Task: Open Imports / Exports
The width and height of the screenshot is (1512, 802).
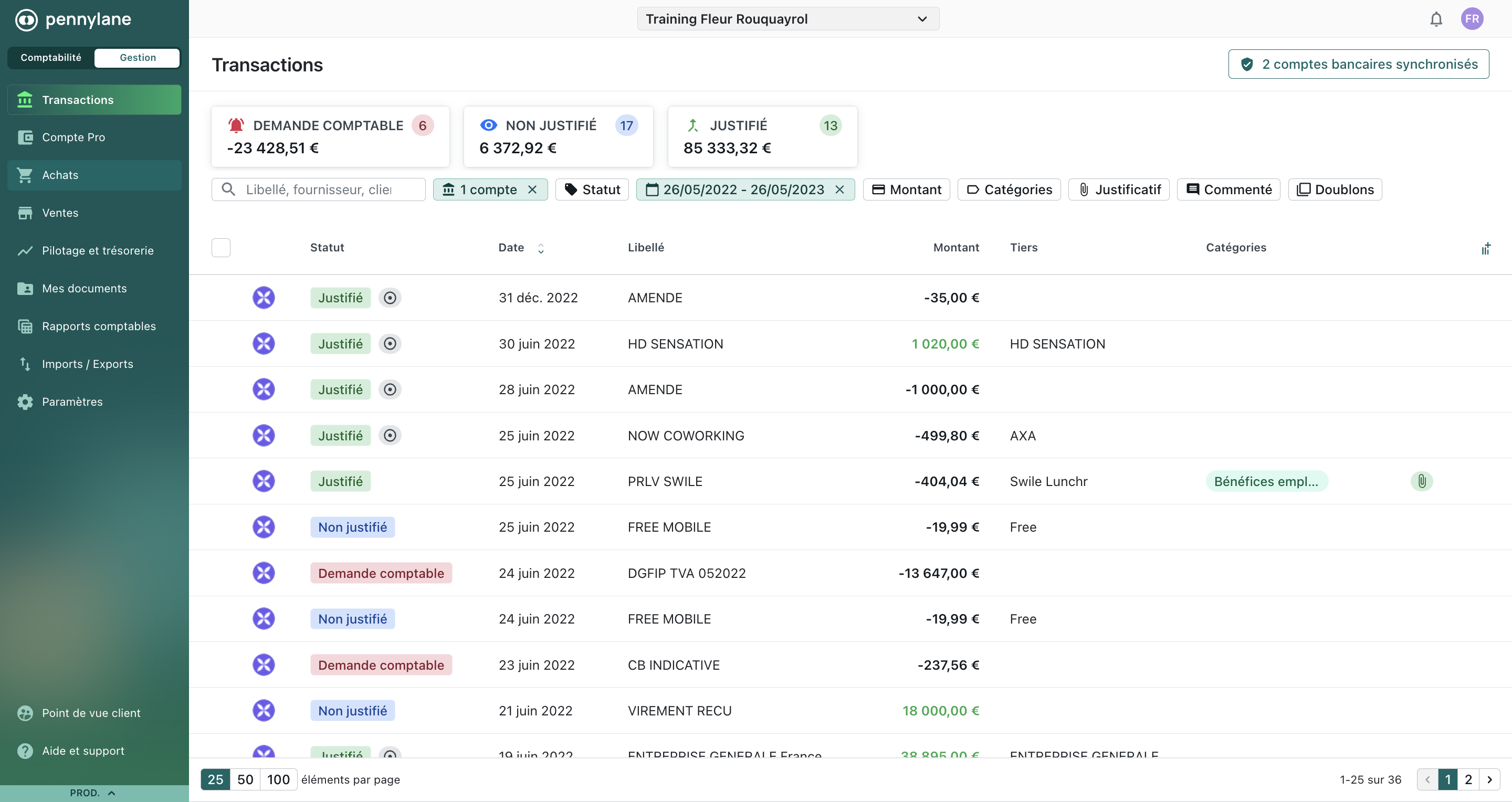Action: click(94, 364)
